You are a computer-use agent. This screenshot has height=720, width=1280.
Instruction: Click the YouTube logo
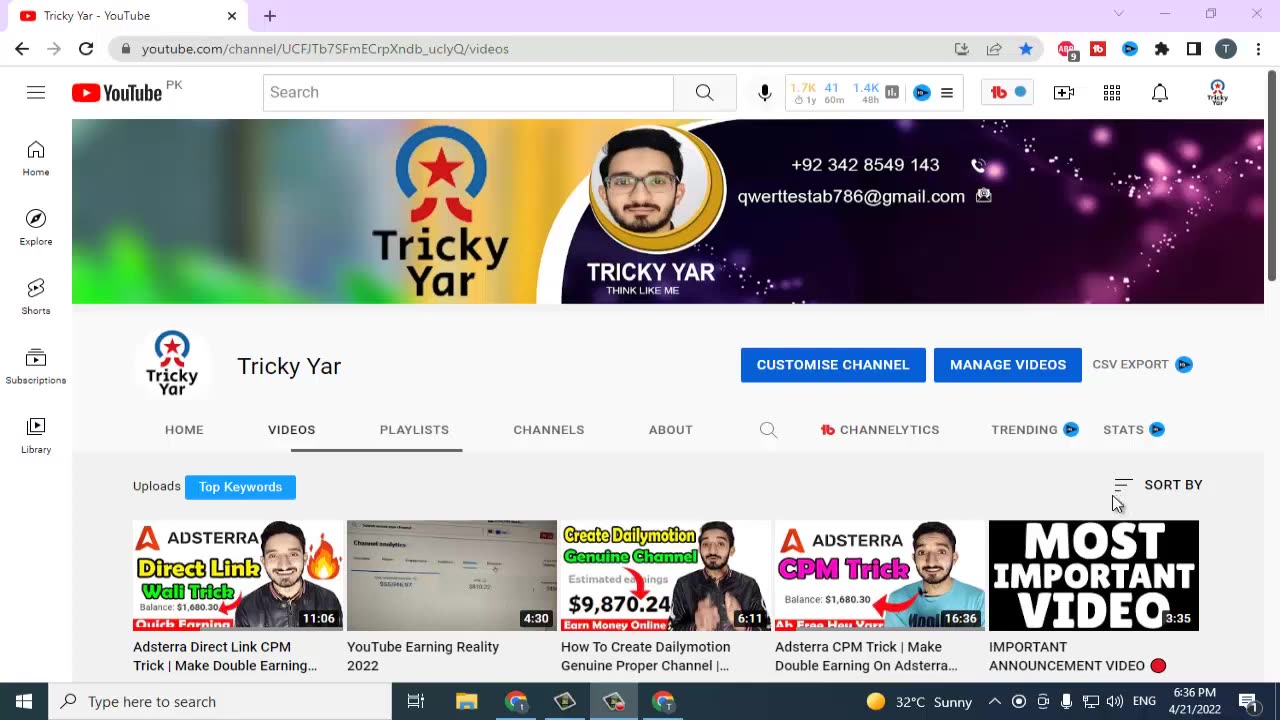(x=117, y=93)
